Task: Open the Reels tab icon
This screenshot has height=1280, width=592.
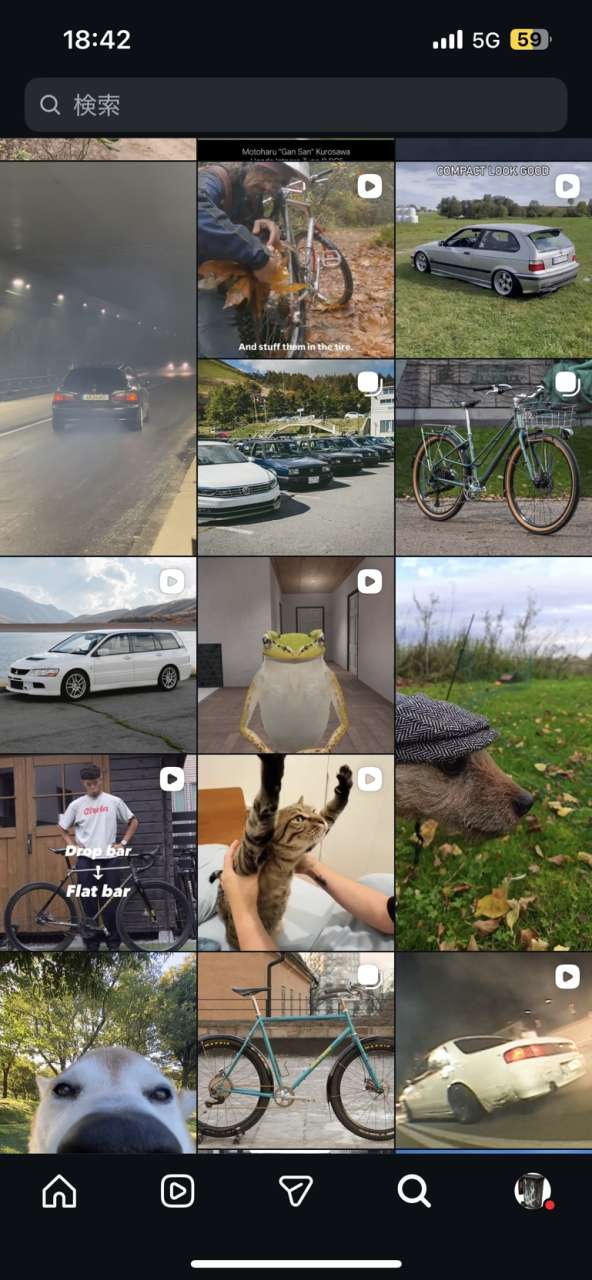Action: [177, 1190]
